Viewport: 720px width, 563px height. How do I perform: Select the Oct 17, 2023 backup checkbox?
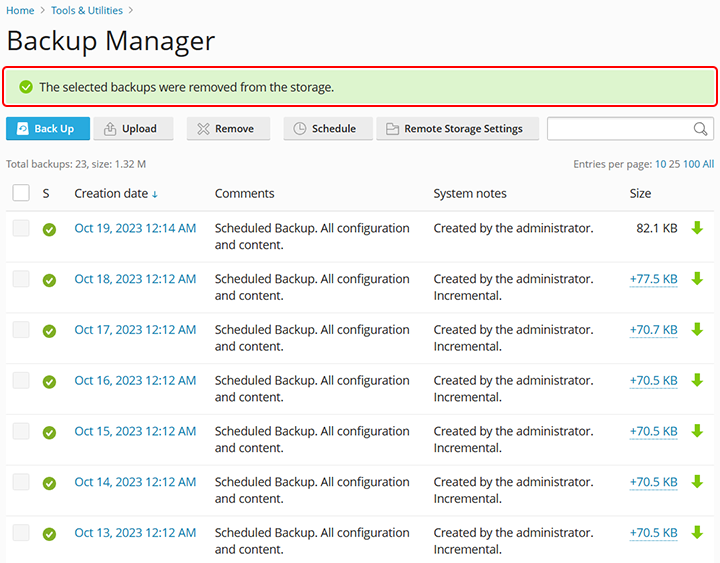pos(21,330)
